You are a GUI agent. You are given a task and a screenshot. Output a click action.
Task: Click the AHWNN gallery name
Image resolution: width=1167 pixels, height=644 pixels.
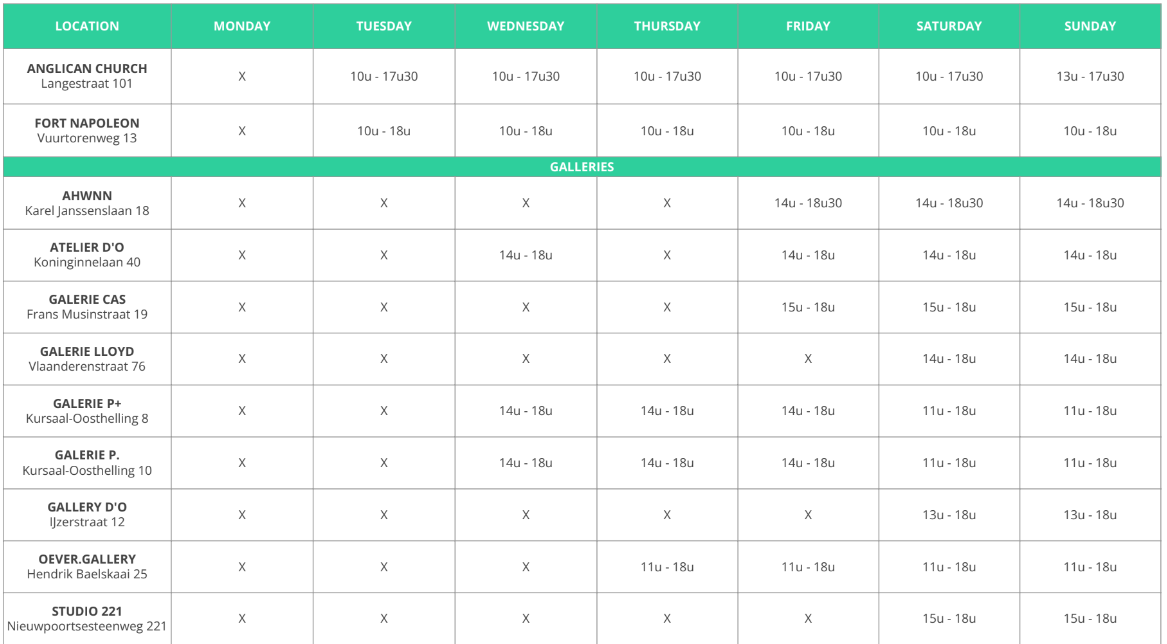point(87,196)
